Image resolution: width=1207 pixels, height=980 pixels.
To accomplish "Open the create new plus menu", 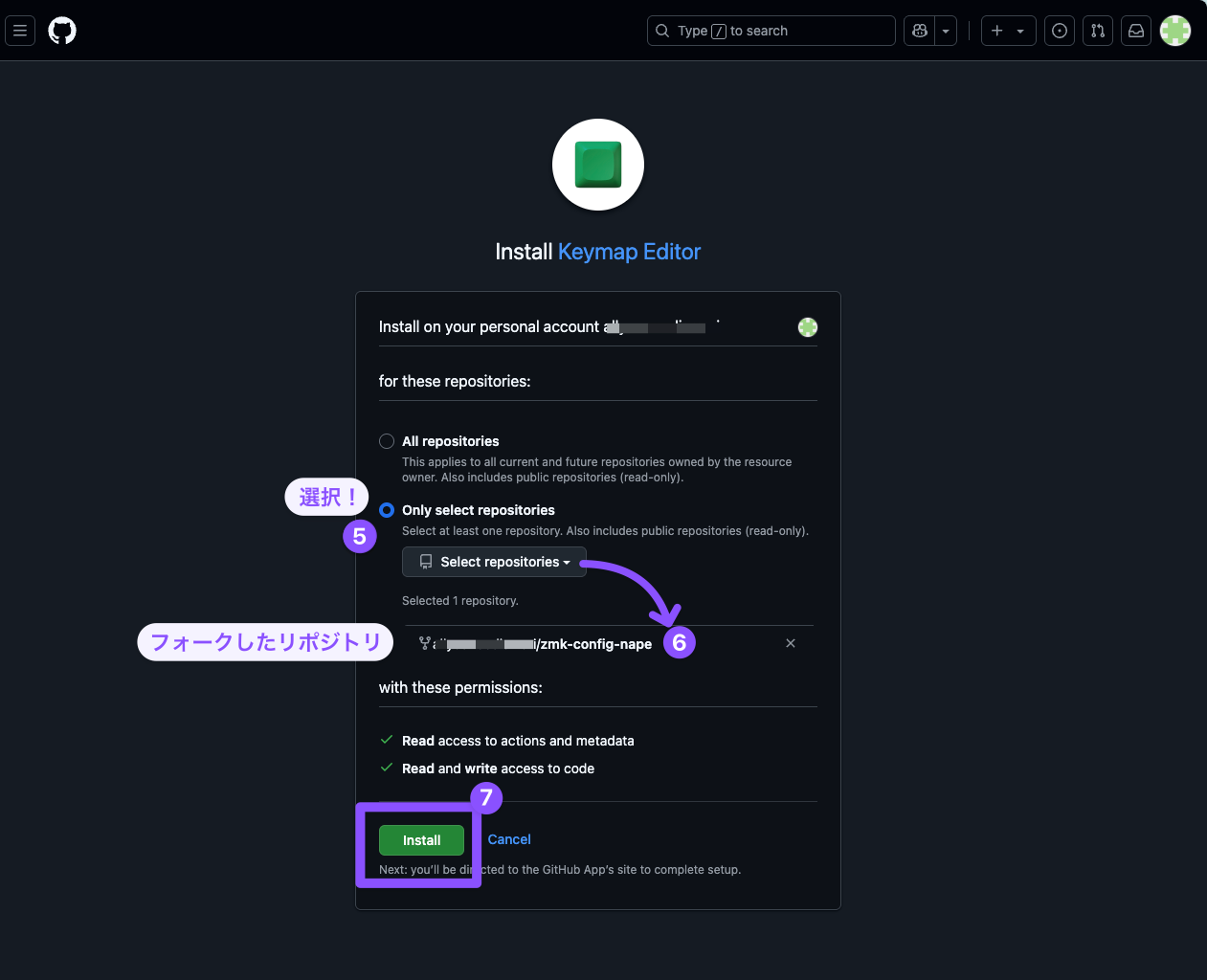I will point(1008,31).
